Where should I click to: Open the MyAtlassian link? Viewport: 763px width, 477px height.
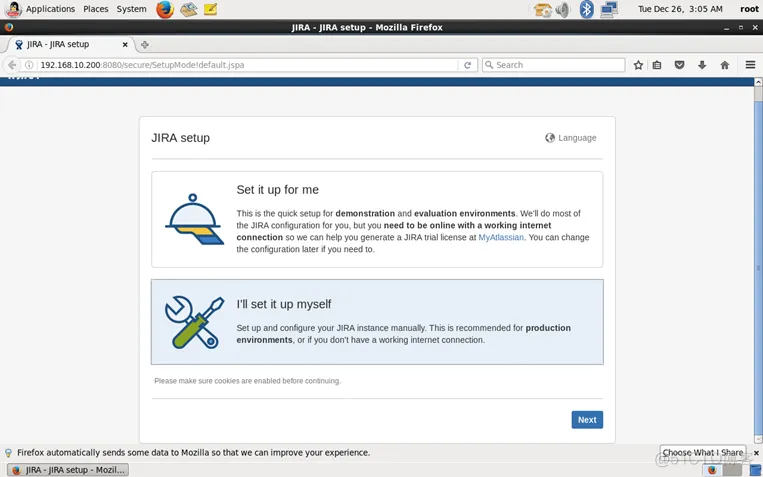tap(501, 237)
